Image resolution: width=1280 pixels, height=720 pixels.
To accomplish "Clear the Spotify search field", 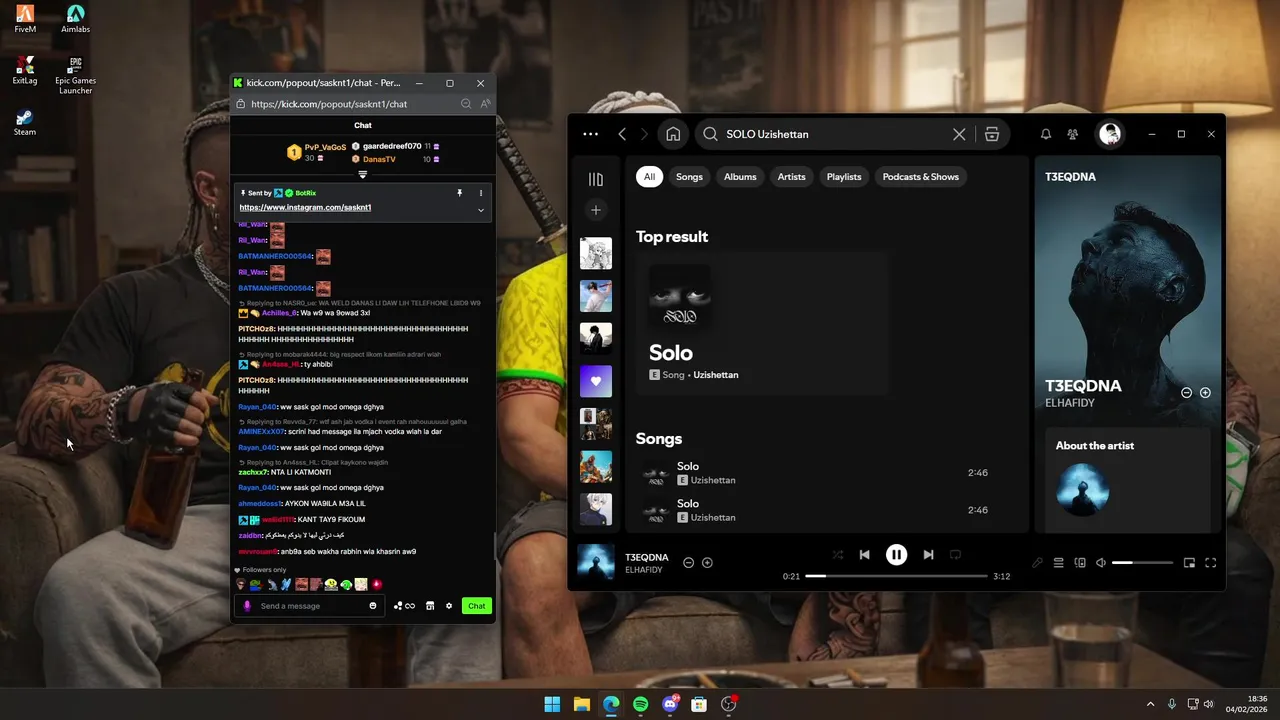I will coord(959,134).
